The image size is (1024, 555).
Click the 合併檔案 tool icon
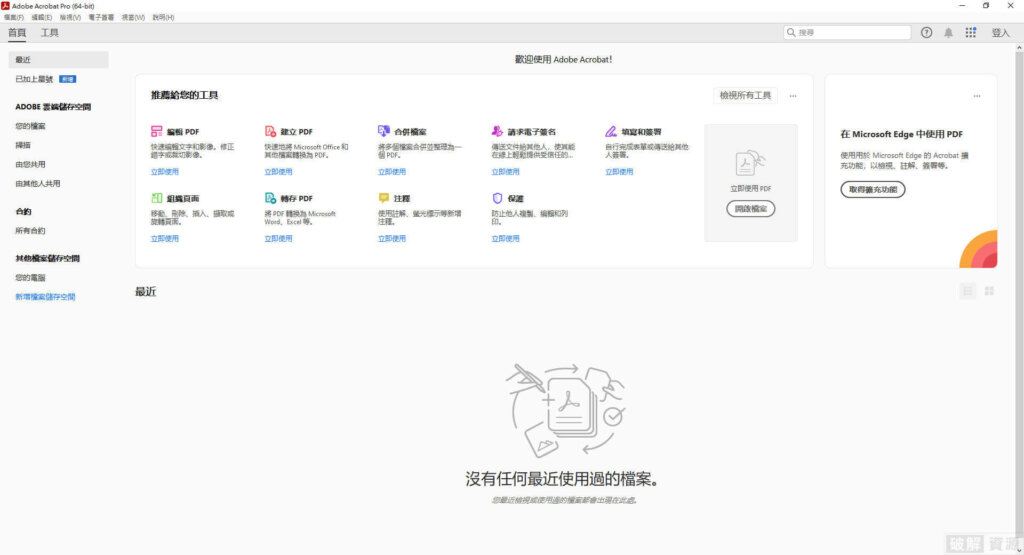pos(383,131)
